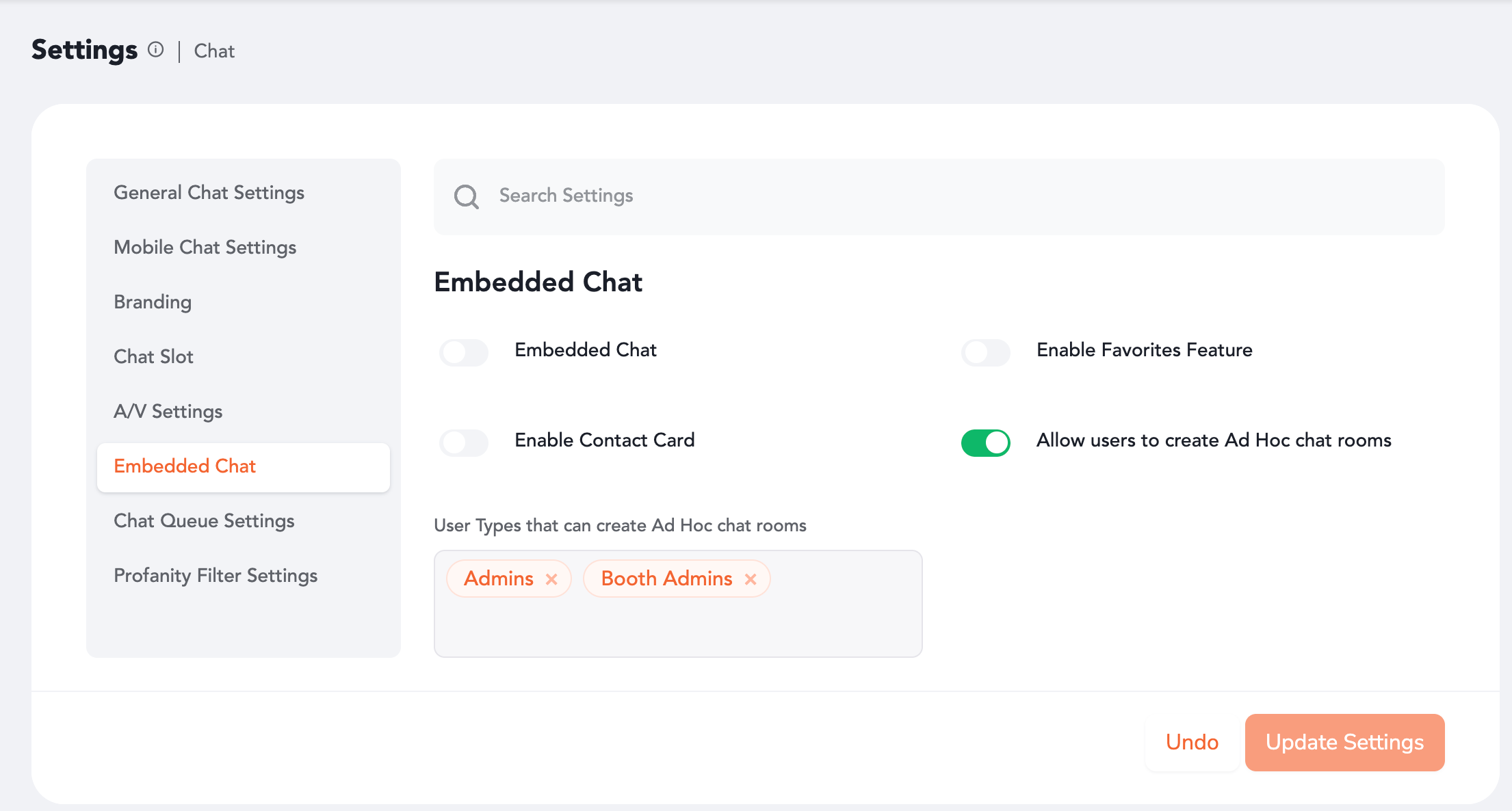Screen dimensions: 1512x811
Task: Open A/V Settings
Action: click(168, 412)
